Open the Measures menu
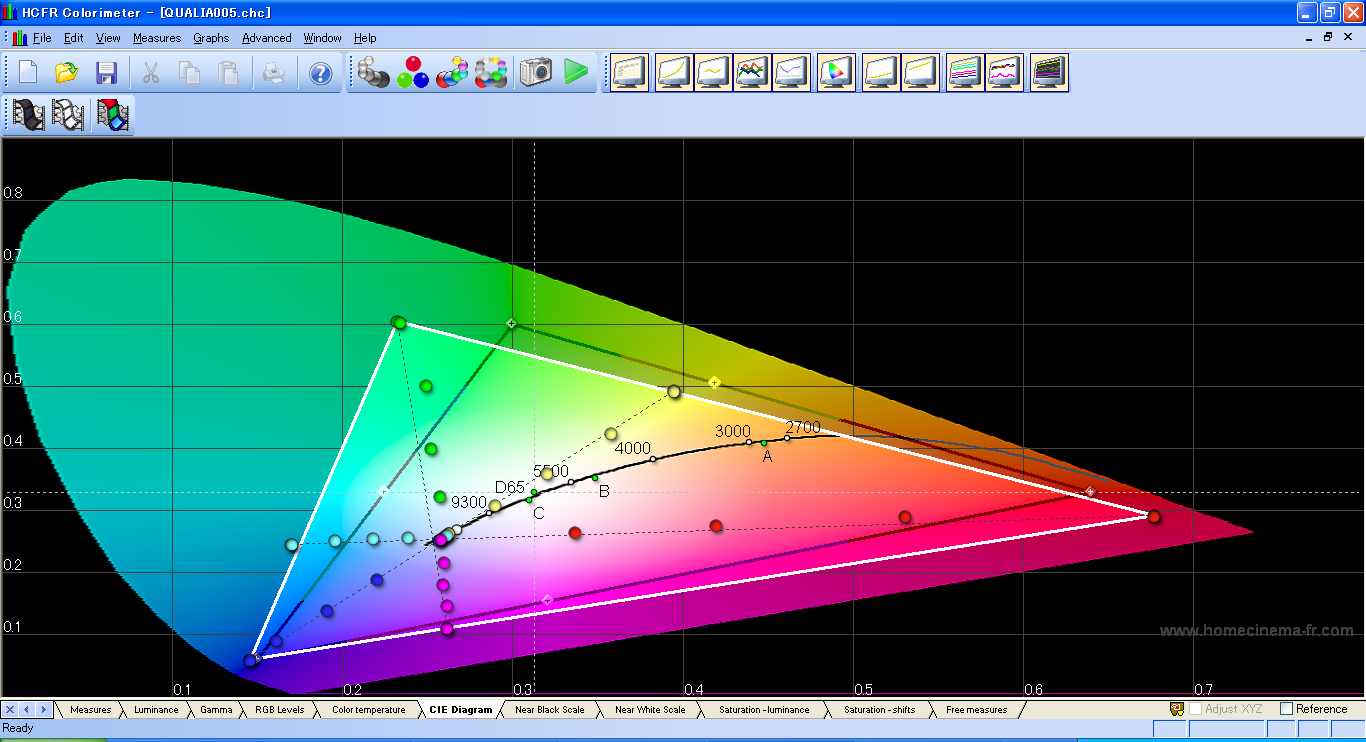The image size is (1366, 742). (x=157, y=38)
